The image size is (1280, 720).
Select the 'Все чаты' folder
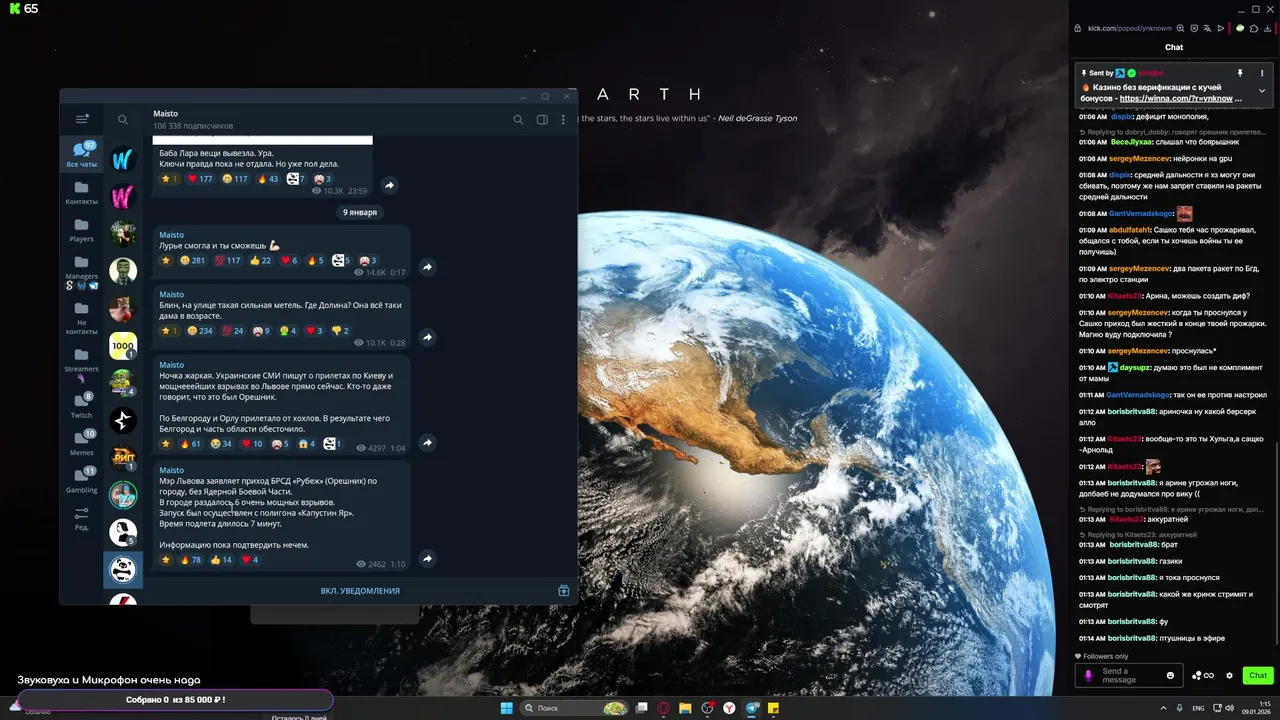[82, 155]
